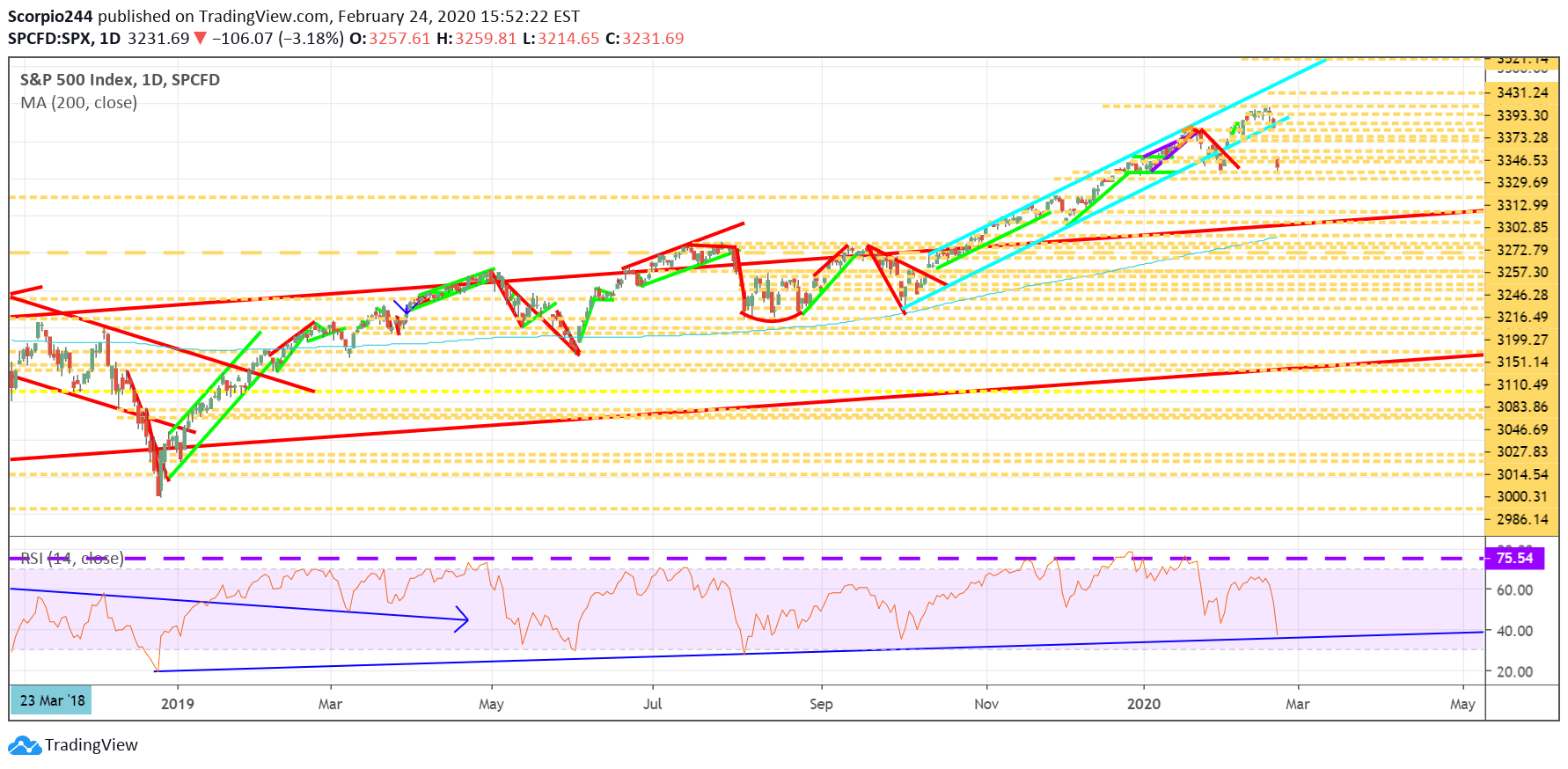Open the TradingView wordmark link
Viewport: 1568px width, 769px height.
coord(92,745)
